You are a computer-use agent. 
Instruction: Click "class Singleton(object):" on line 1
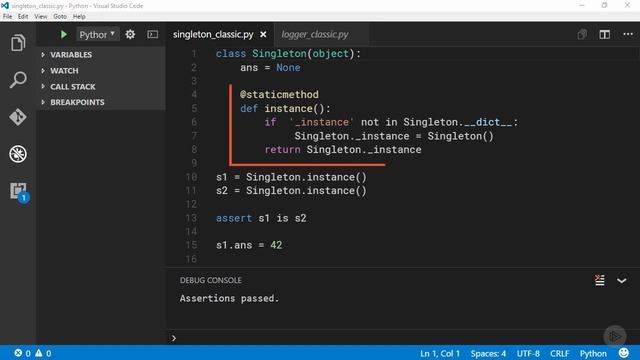288,54
